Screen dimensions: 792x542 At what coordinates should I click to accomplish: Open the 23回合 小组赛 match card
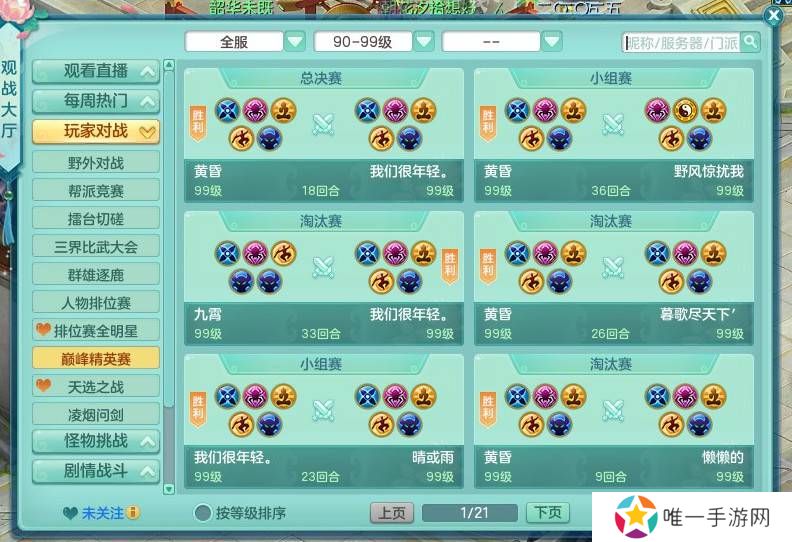coord(324,421)
